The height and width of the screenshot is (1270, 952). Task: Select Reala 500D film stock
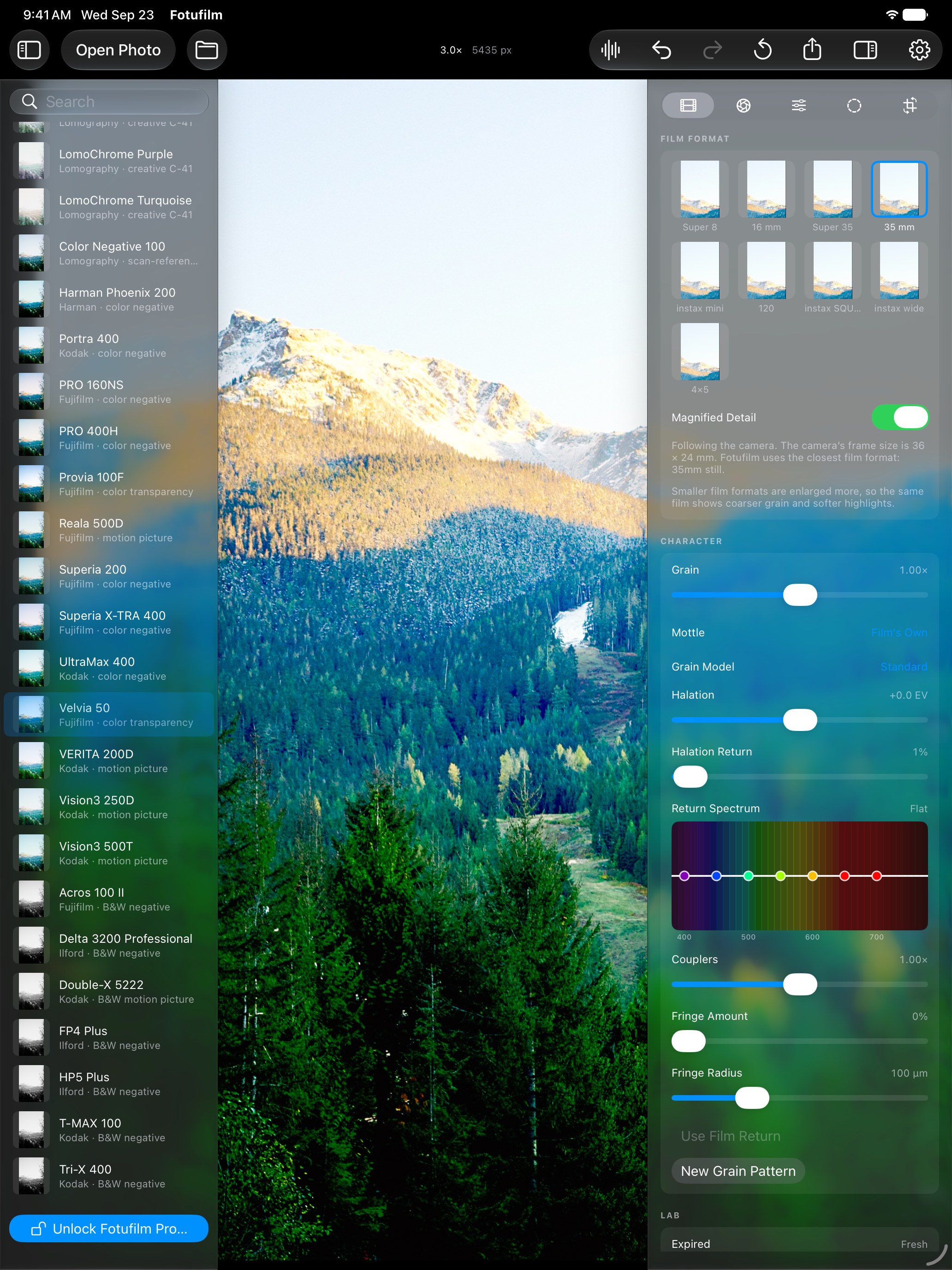108,530
